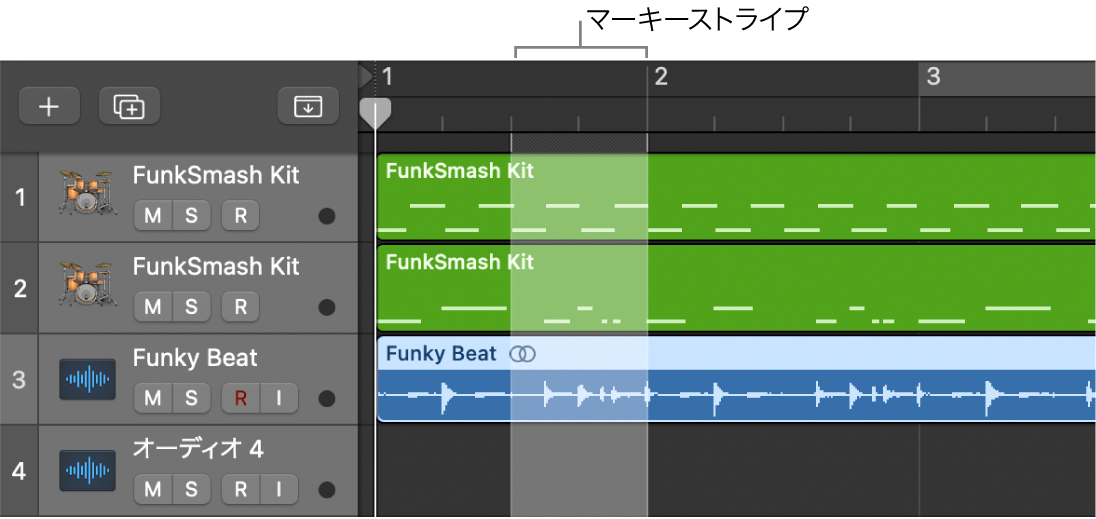Record-enable track 2 FunkSmash Kit
1096x519 pixels.
pyautogui.click(x=240, y=307)
